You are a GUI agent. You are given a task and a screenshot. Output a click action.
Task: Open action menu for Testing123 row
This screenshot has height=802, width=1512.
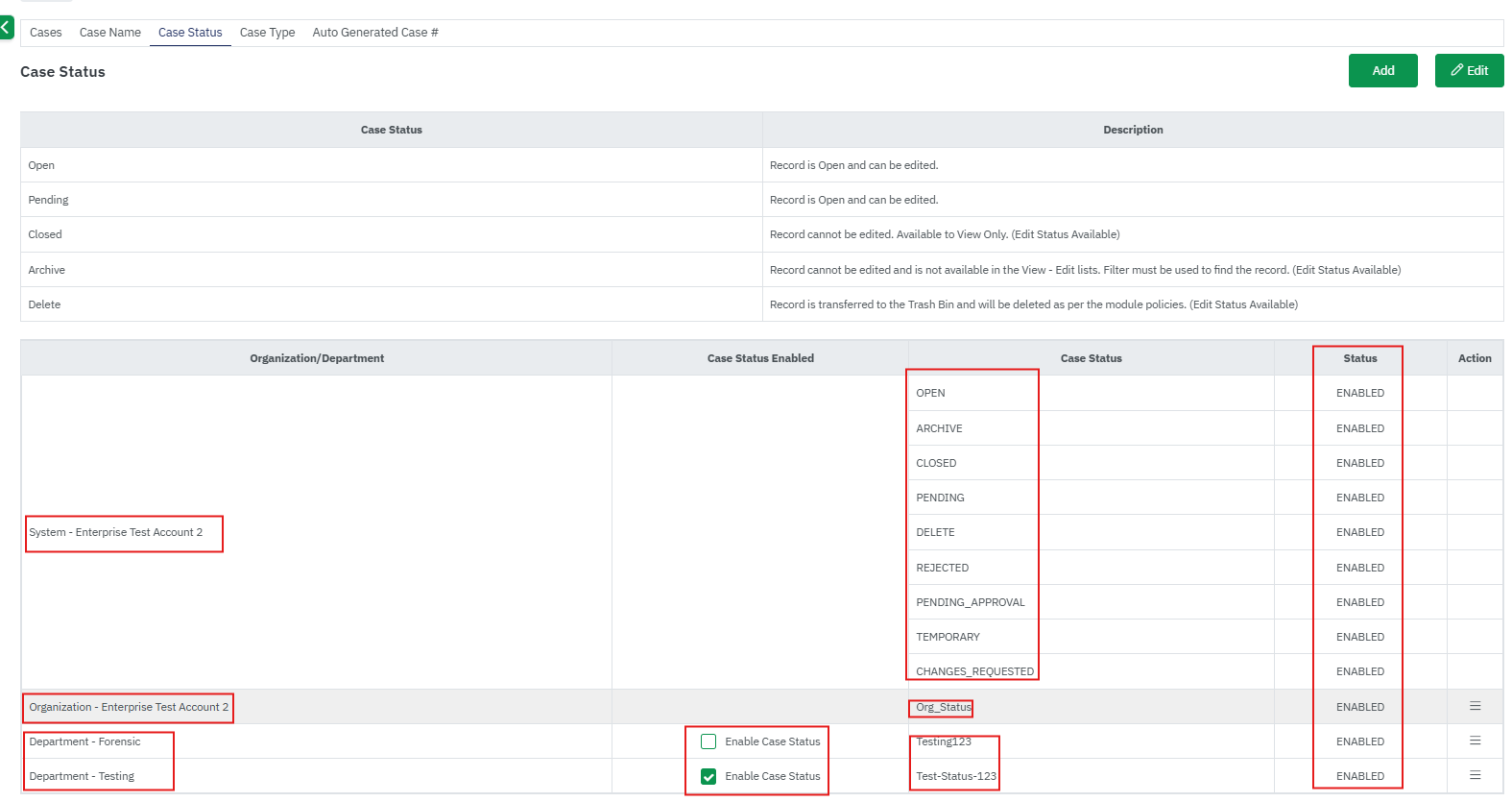click(1475, 741)
